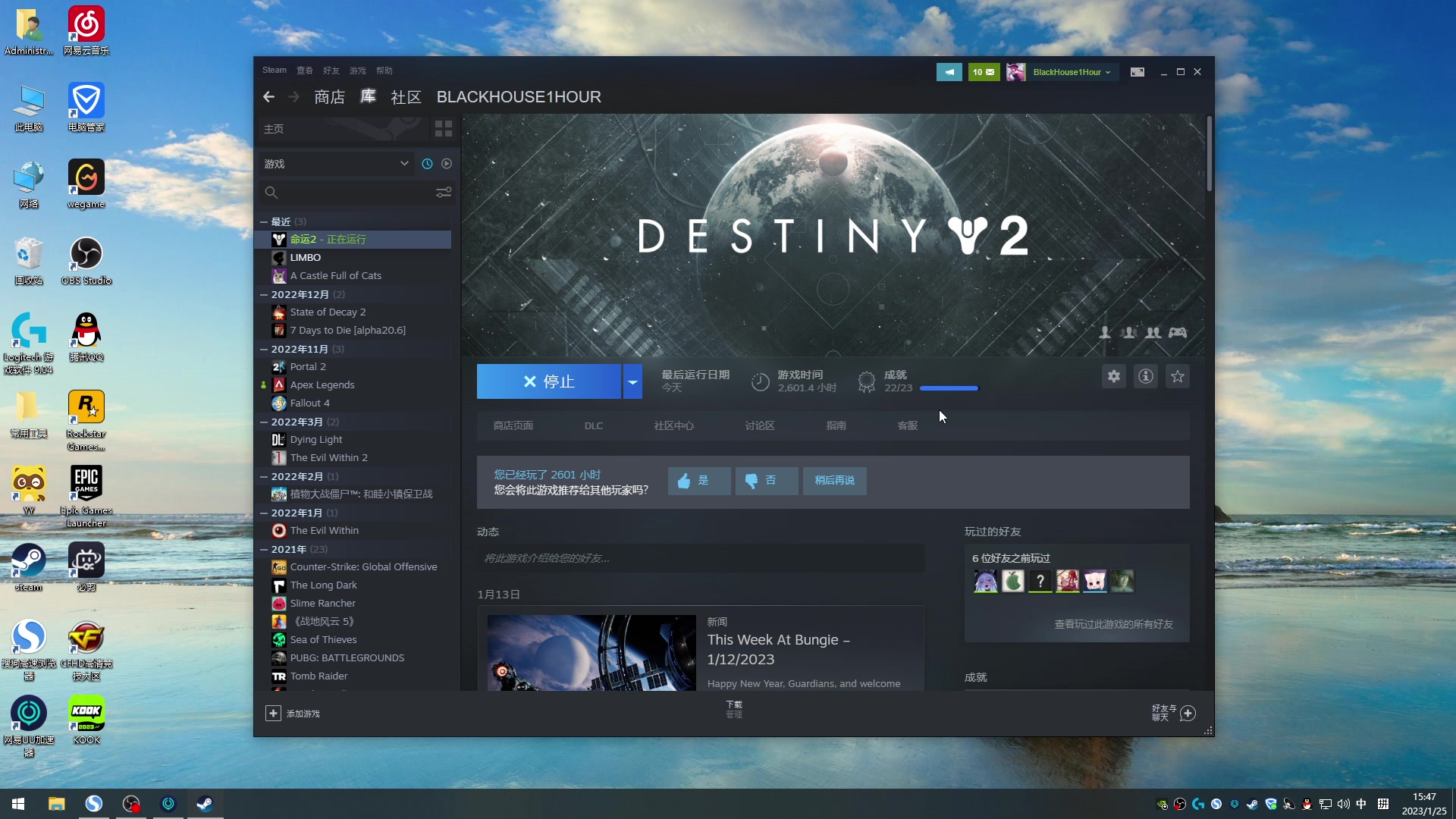
Task: Show Destiny 2 game info icon
Action: pyautogui.click(x=1146, y=376)
